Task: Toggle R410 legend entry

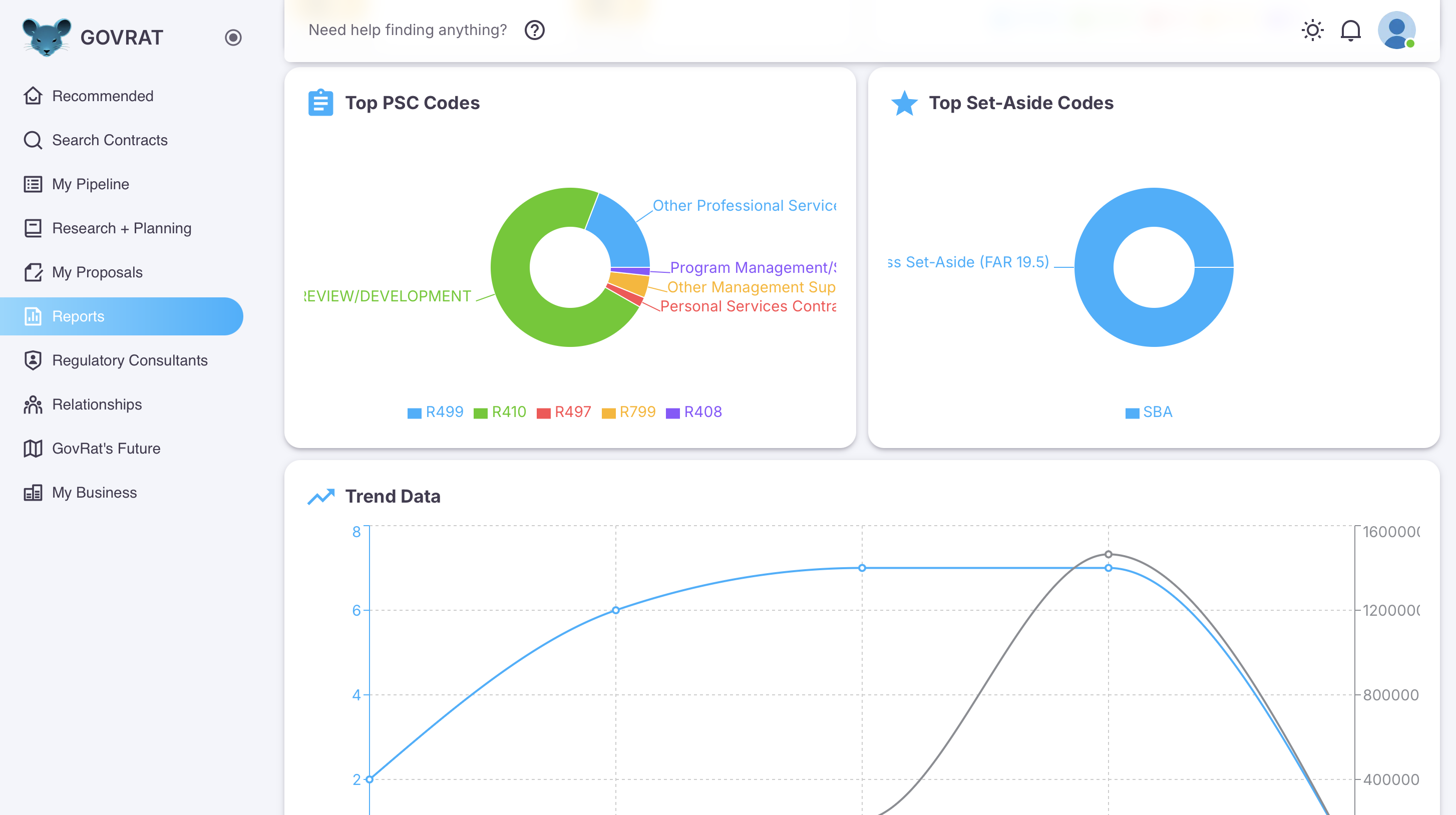Action: 500,412
